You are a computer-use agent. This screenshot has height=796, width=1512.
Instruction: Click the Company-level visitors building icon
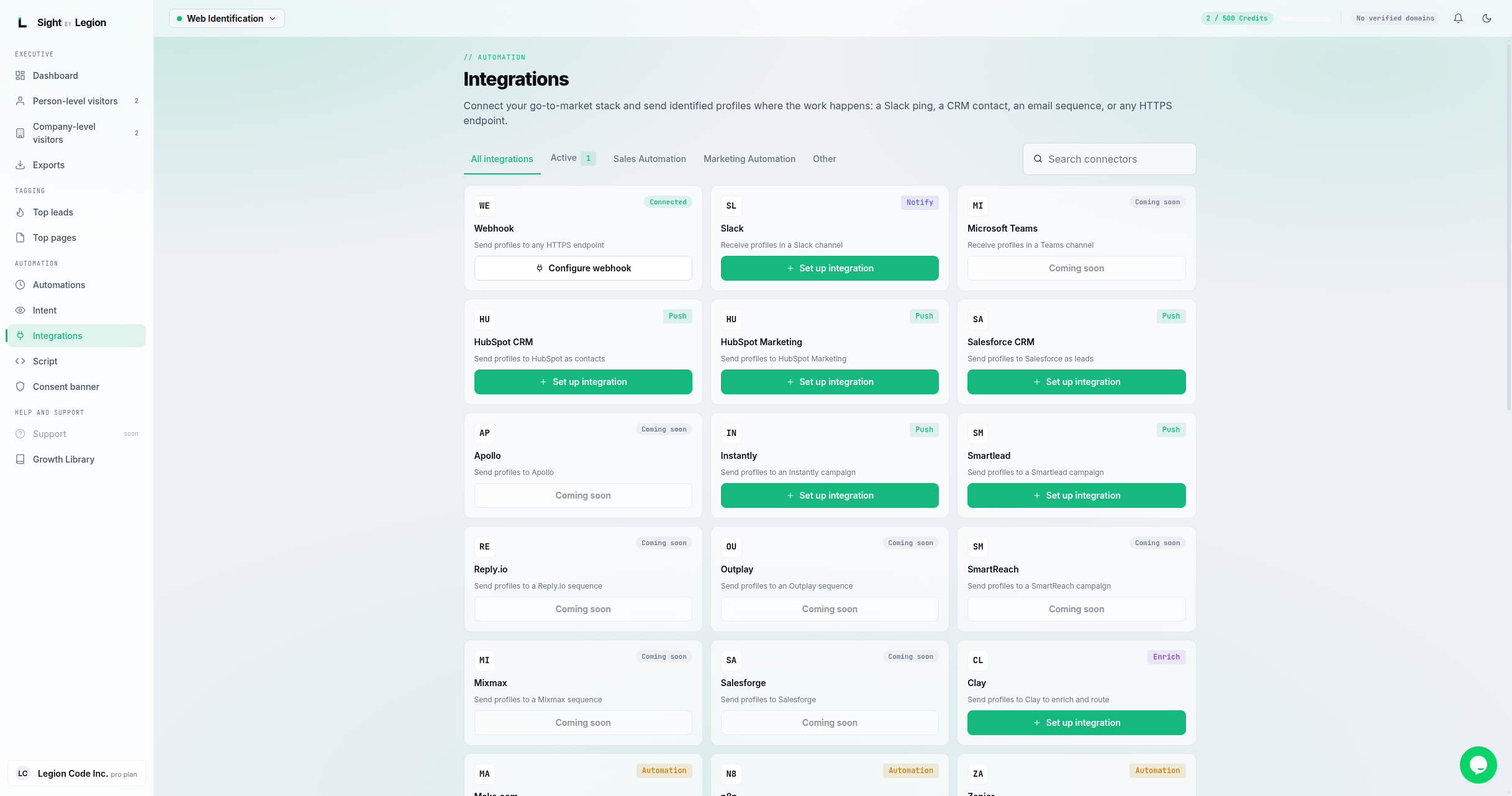20,133
